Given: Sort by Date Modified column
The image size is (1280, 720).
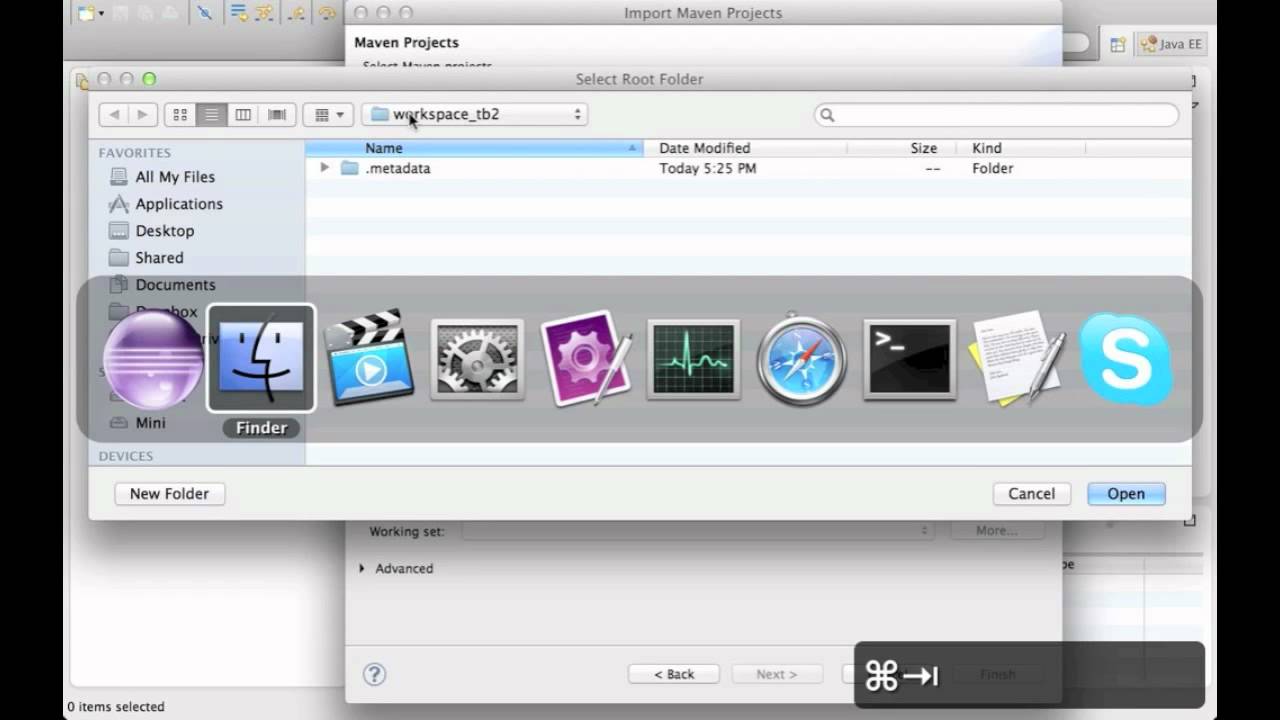Looking at the screenshot, I should 745,148.
